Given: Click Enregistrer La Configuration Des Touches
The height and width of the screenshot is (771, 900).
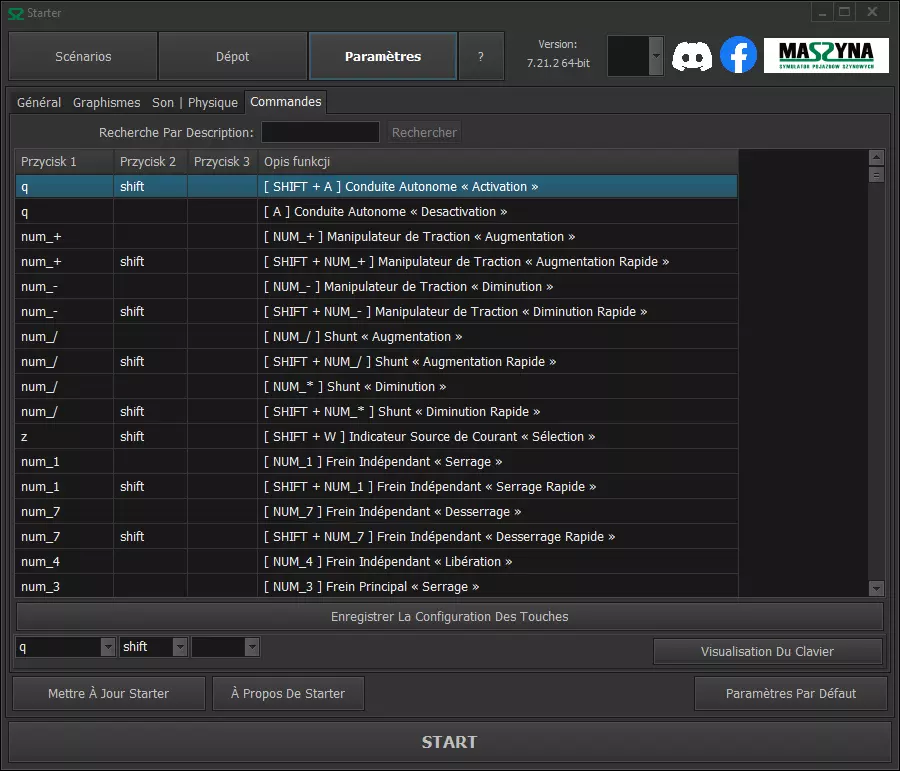Looking at the screenshot, I should tap(449, 617).
